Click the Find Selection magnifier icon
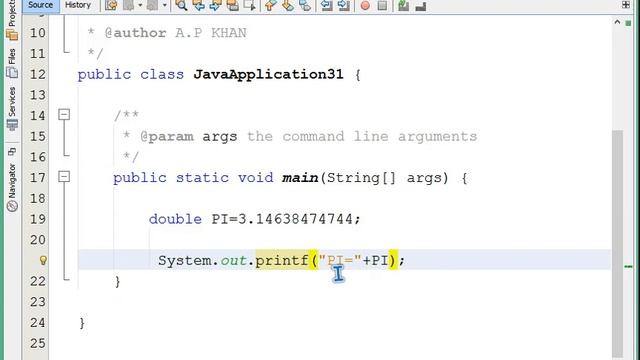Screen dimensions: 640x360 (181, 5)
